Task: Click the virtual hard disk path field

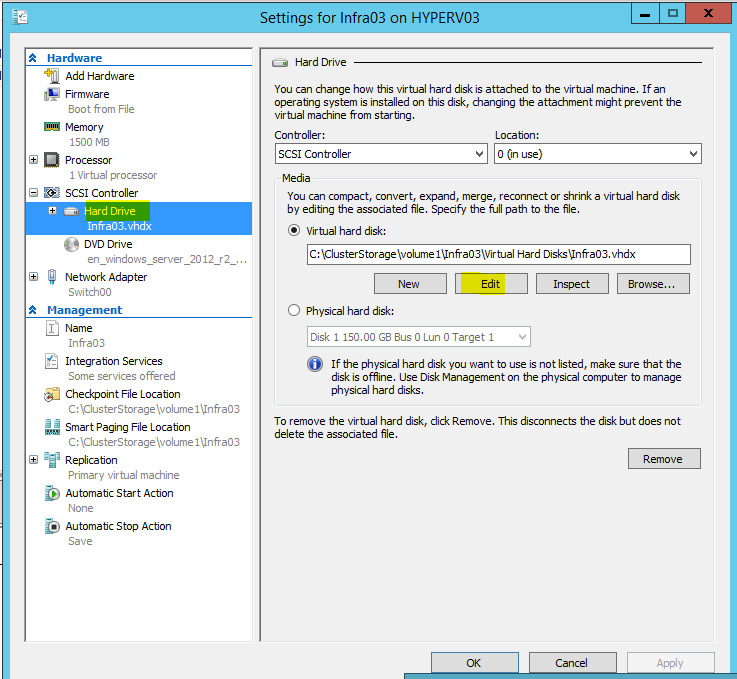Action: coord(498,254)
